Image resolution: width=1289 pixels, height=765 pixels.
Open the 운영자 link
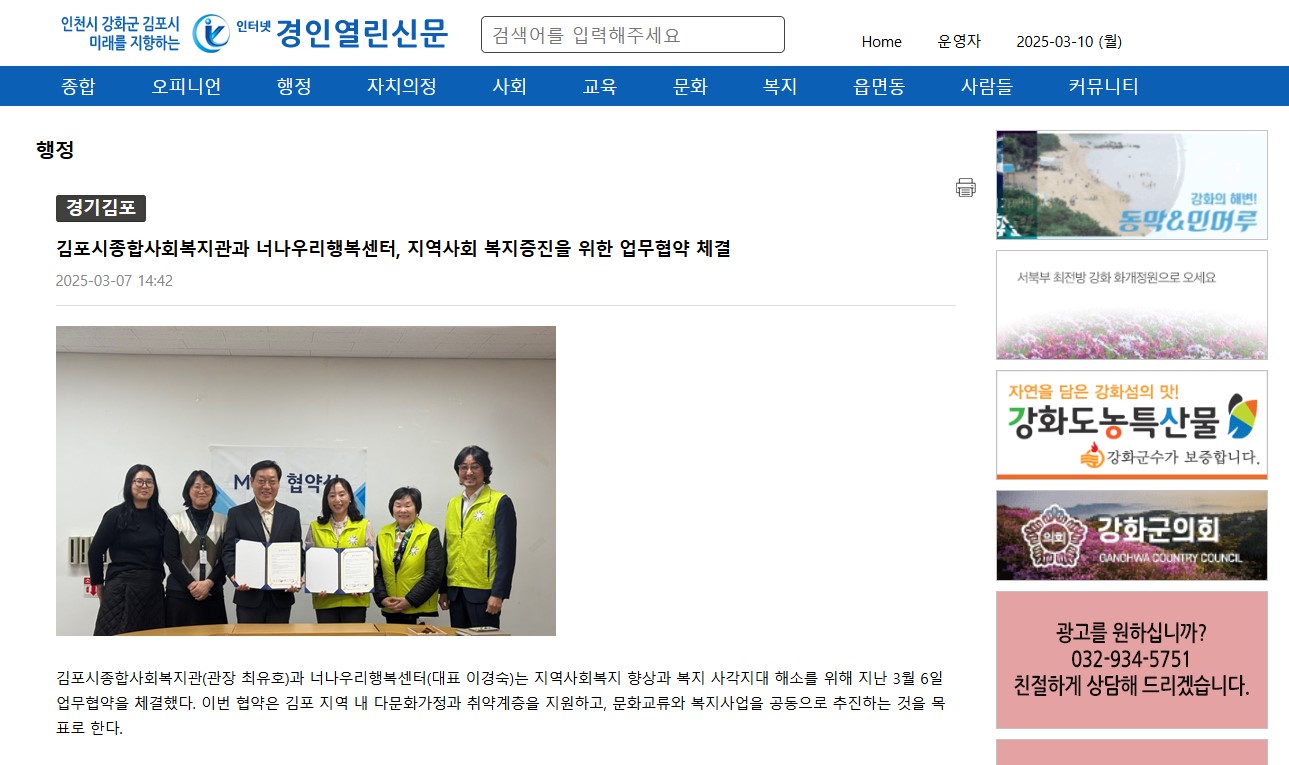coord(959,41)
